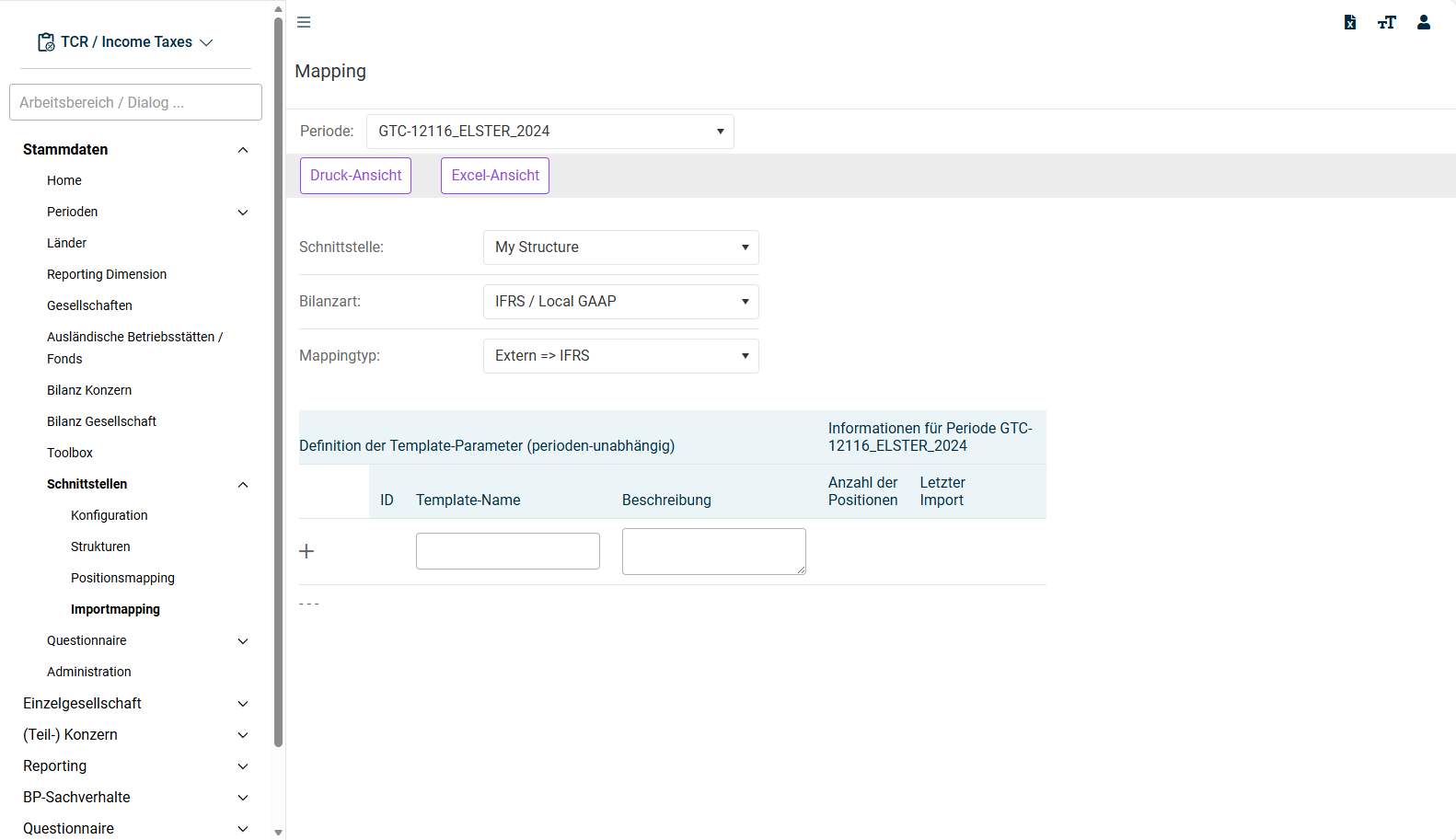This screenshot has width=1456, height=840.
Task: Select Importmapping menu item
Action: click(x=115, y=609)
